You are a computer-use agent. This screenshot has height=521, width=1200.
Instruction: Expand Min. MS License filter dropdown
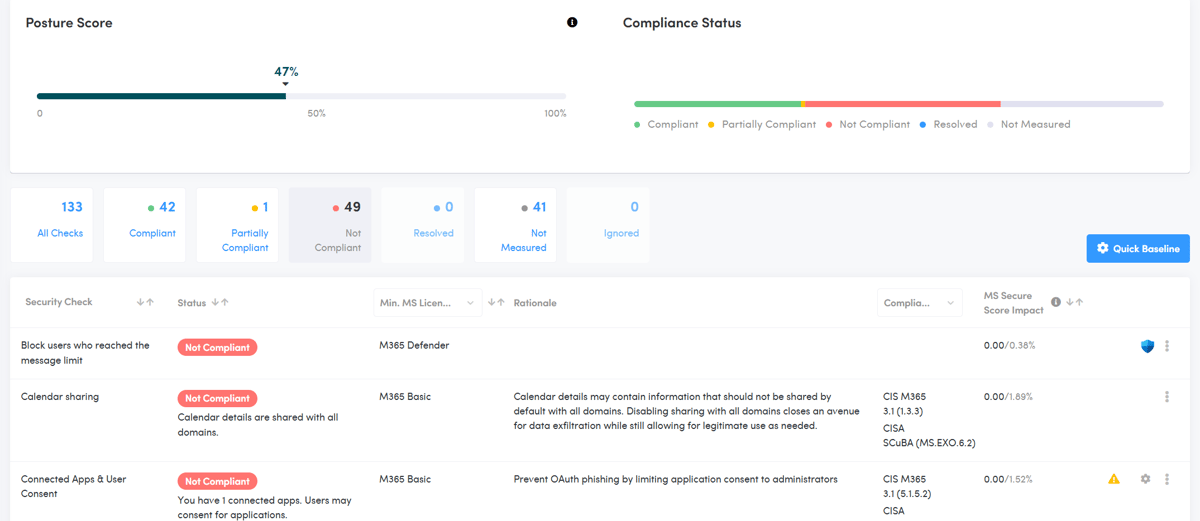pos(428,303)
